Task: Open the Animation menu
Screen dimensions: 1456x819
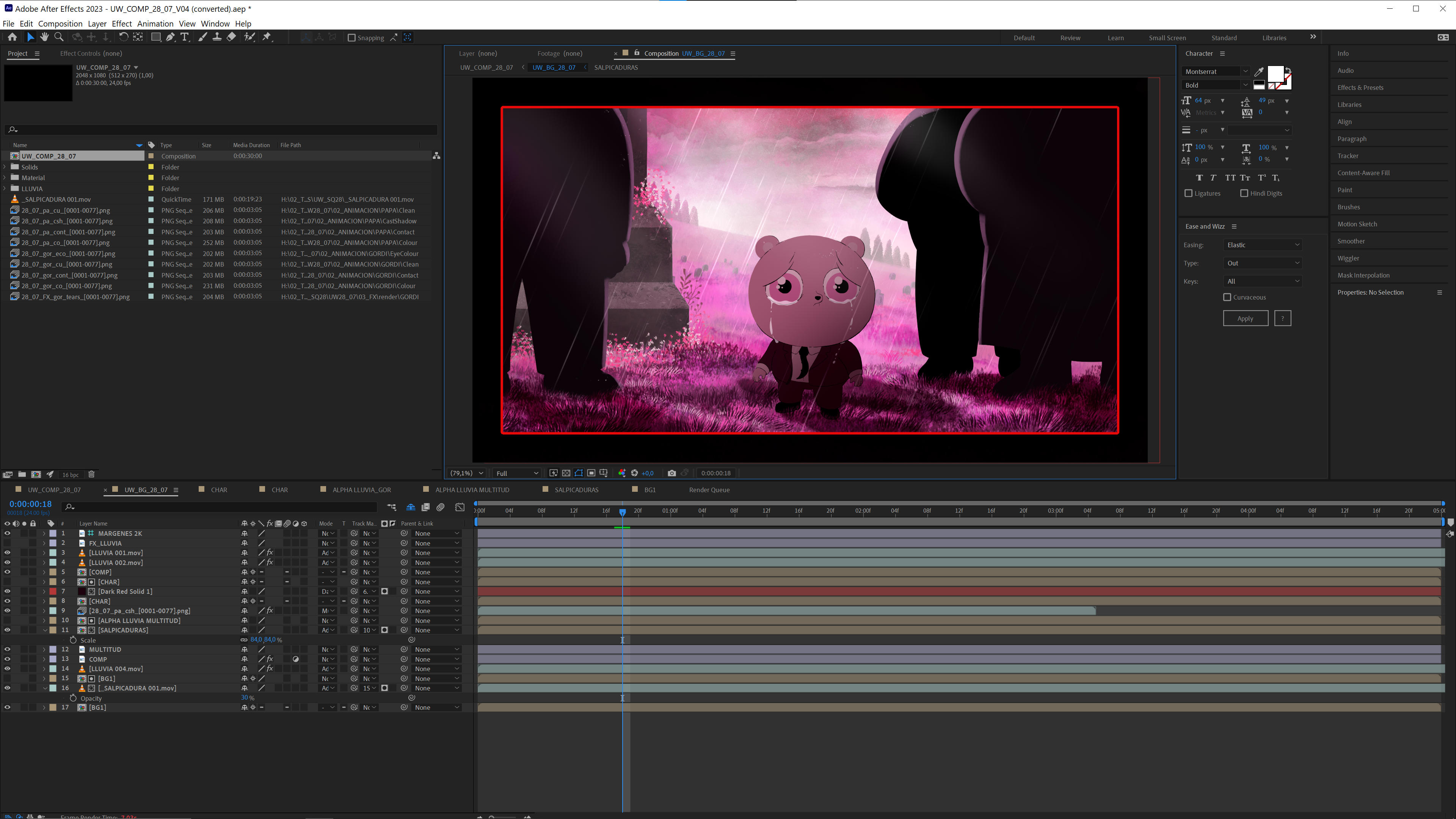Action: (155, 24)
